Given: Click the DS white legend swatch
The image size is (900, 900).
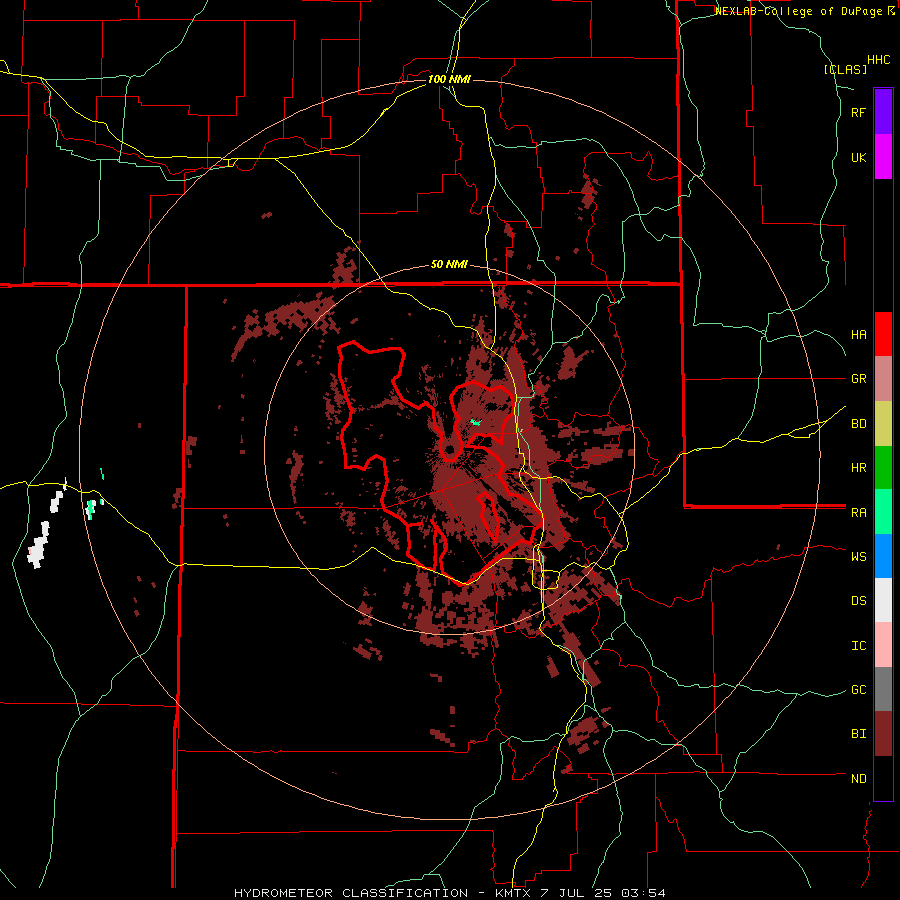Looking at the screenshot, I should point(883,600).
